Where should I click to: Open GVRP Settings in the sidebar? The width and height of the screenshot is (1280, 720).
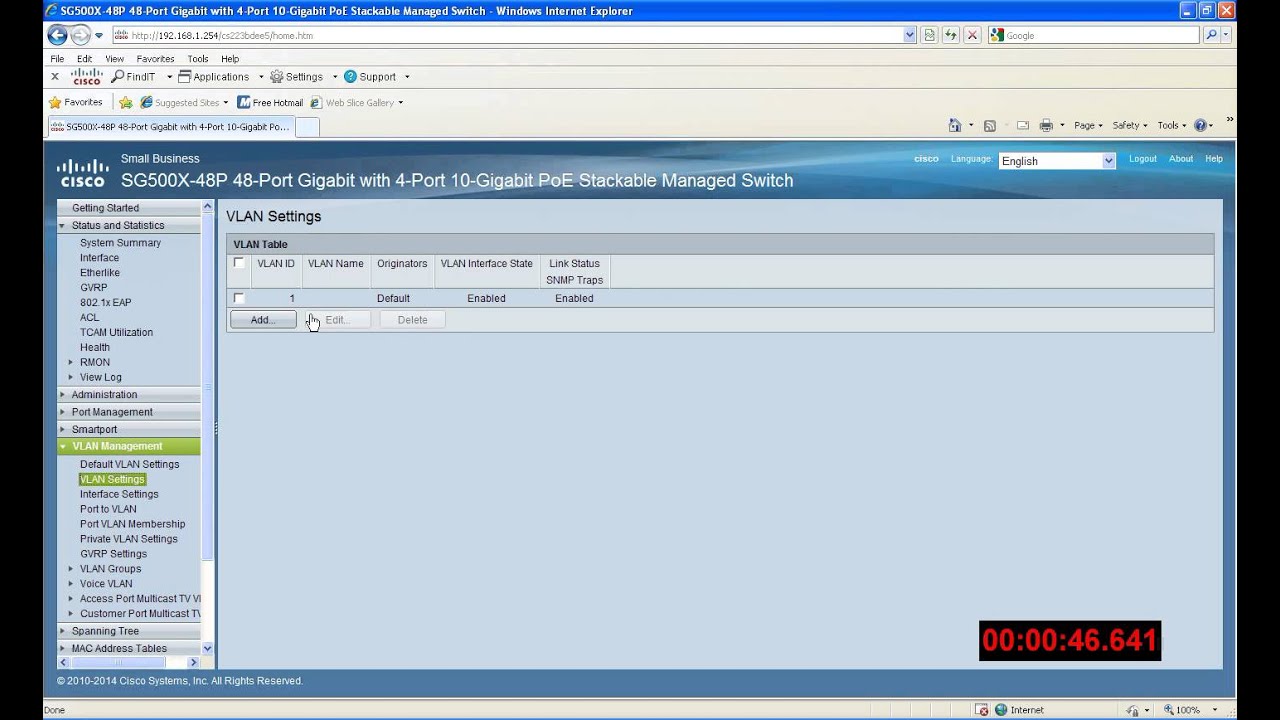pos(113,554)
